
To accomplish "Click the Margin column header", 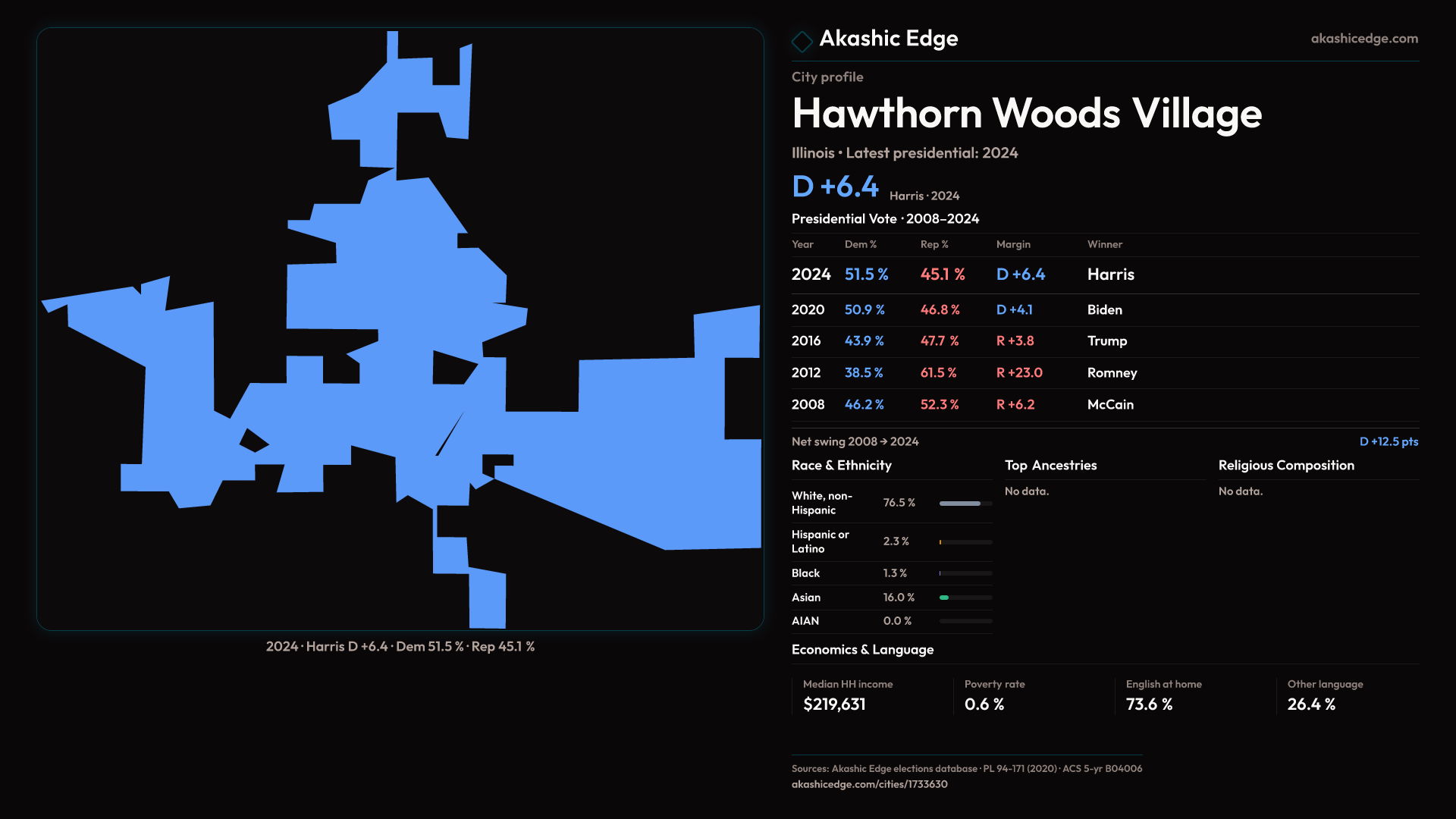I will point(1013,244).
